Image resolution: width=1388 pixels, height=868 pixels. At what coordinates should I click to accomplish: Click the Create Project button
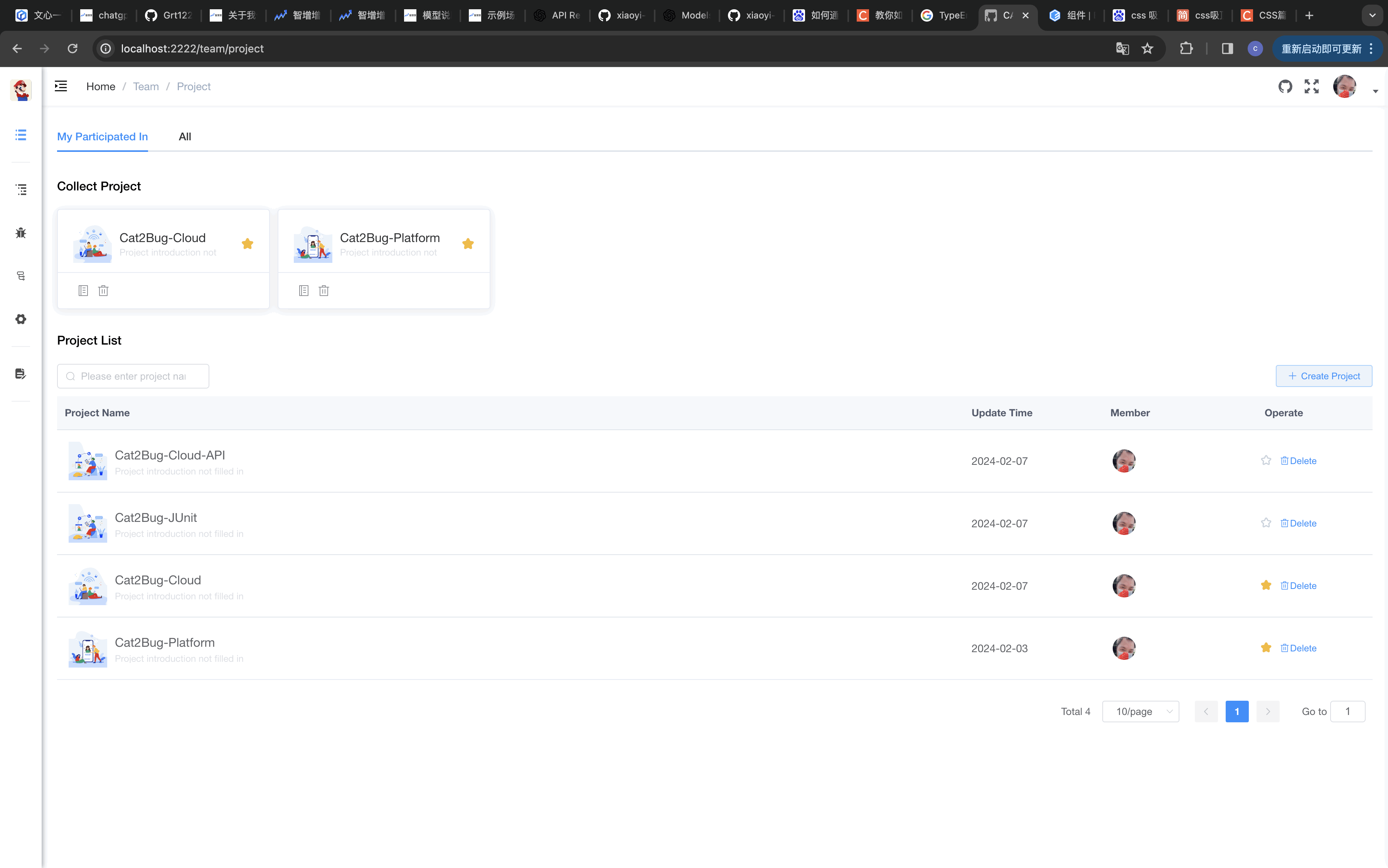[x=1324, y=376]
